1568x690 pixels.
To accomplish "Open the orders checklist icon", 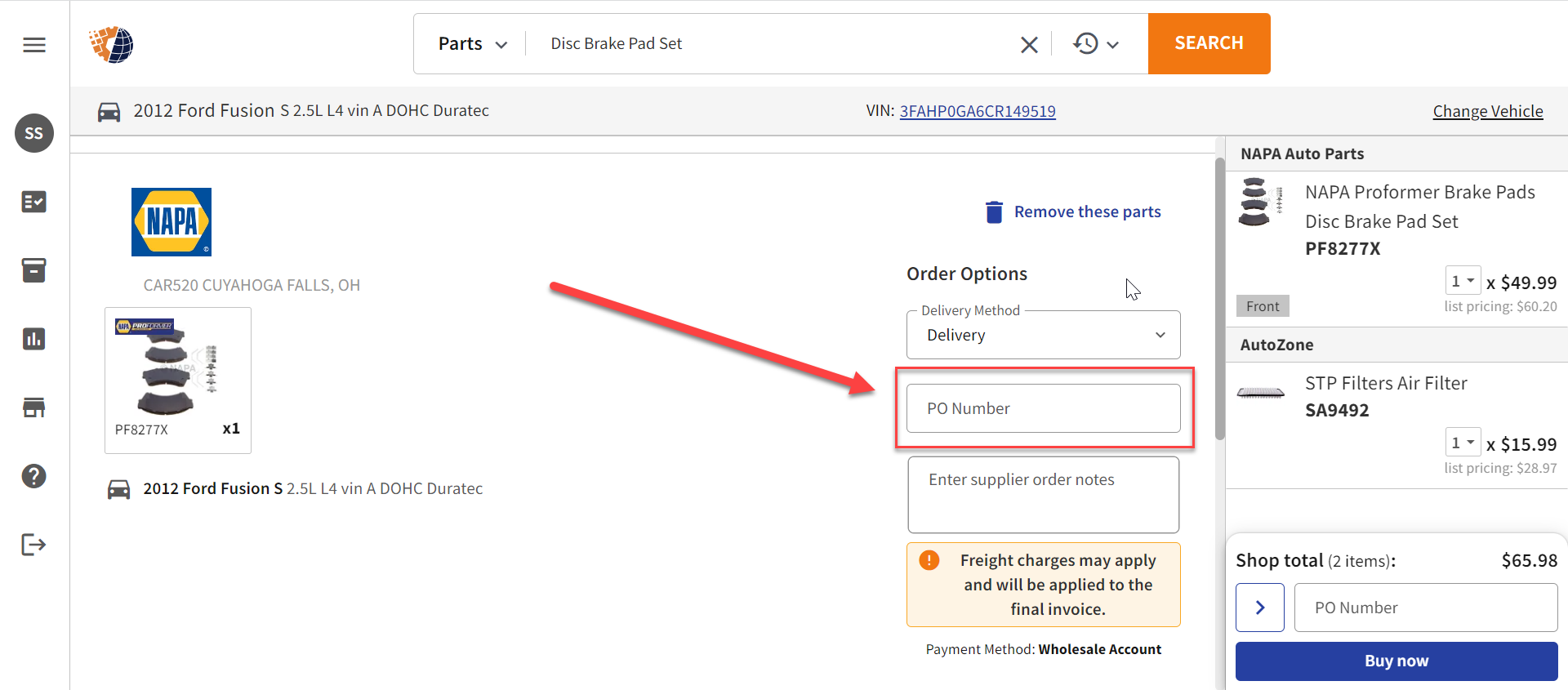I will (x=33, y=202).
